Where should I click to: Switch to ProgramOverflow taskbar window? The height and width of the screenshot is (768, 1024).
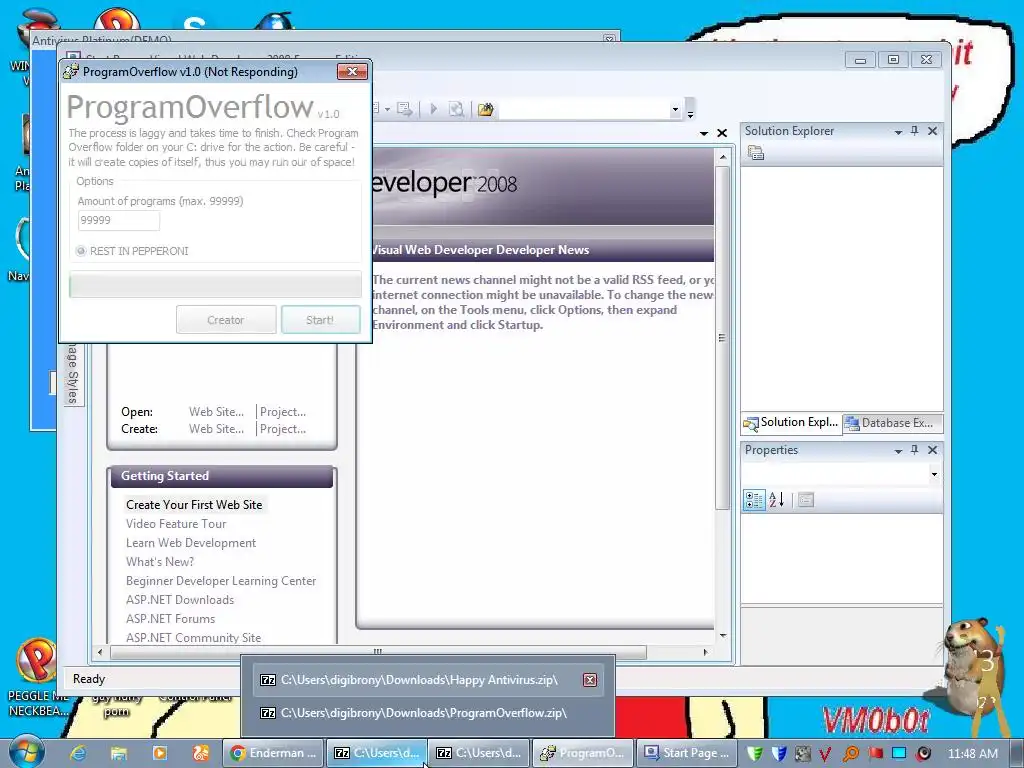[583, 753]
